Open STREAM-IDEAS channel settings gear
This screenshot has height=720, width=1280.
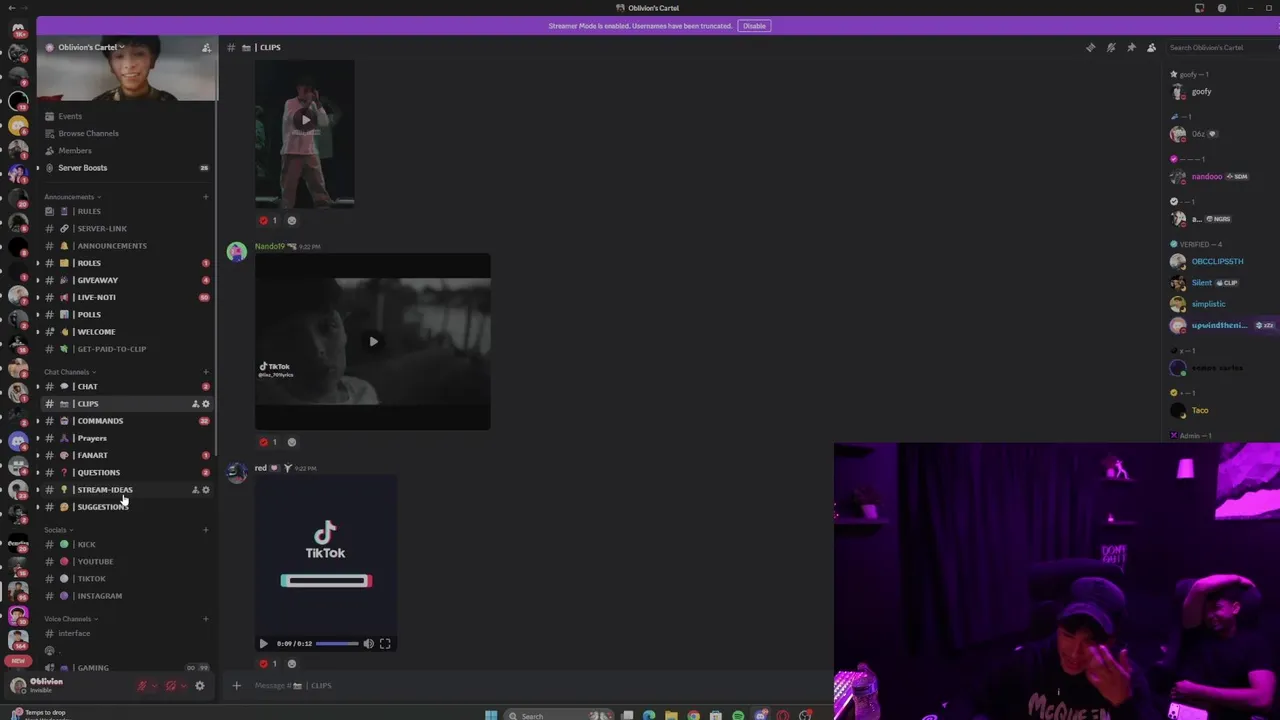[206, 490]
